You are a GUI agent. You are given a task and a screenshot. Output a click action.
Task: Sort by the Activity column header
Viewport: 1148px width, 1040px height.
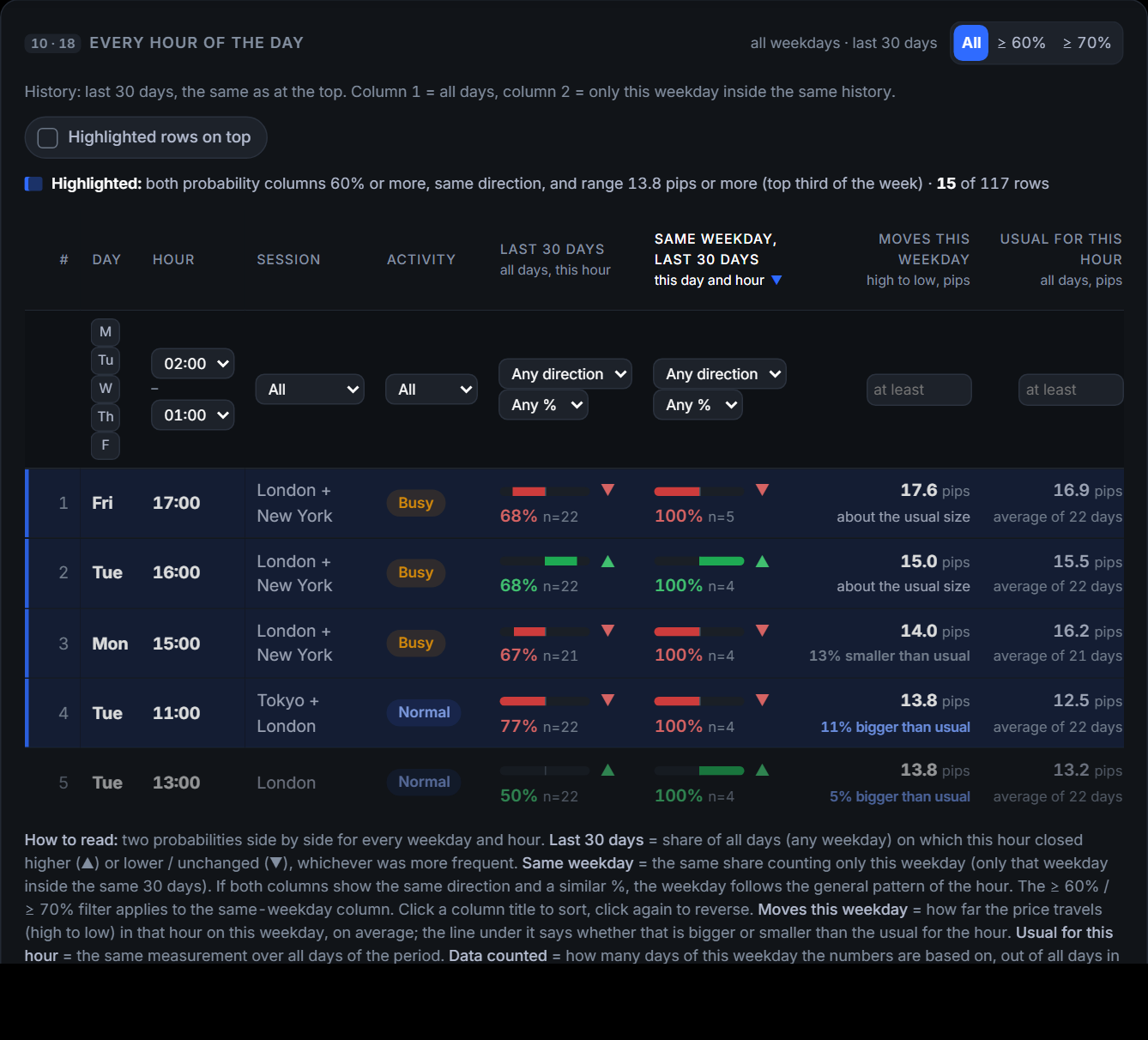click(421, 259)
